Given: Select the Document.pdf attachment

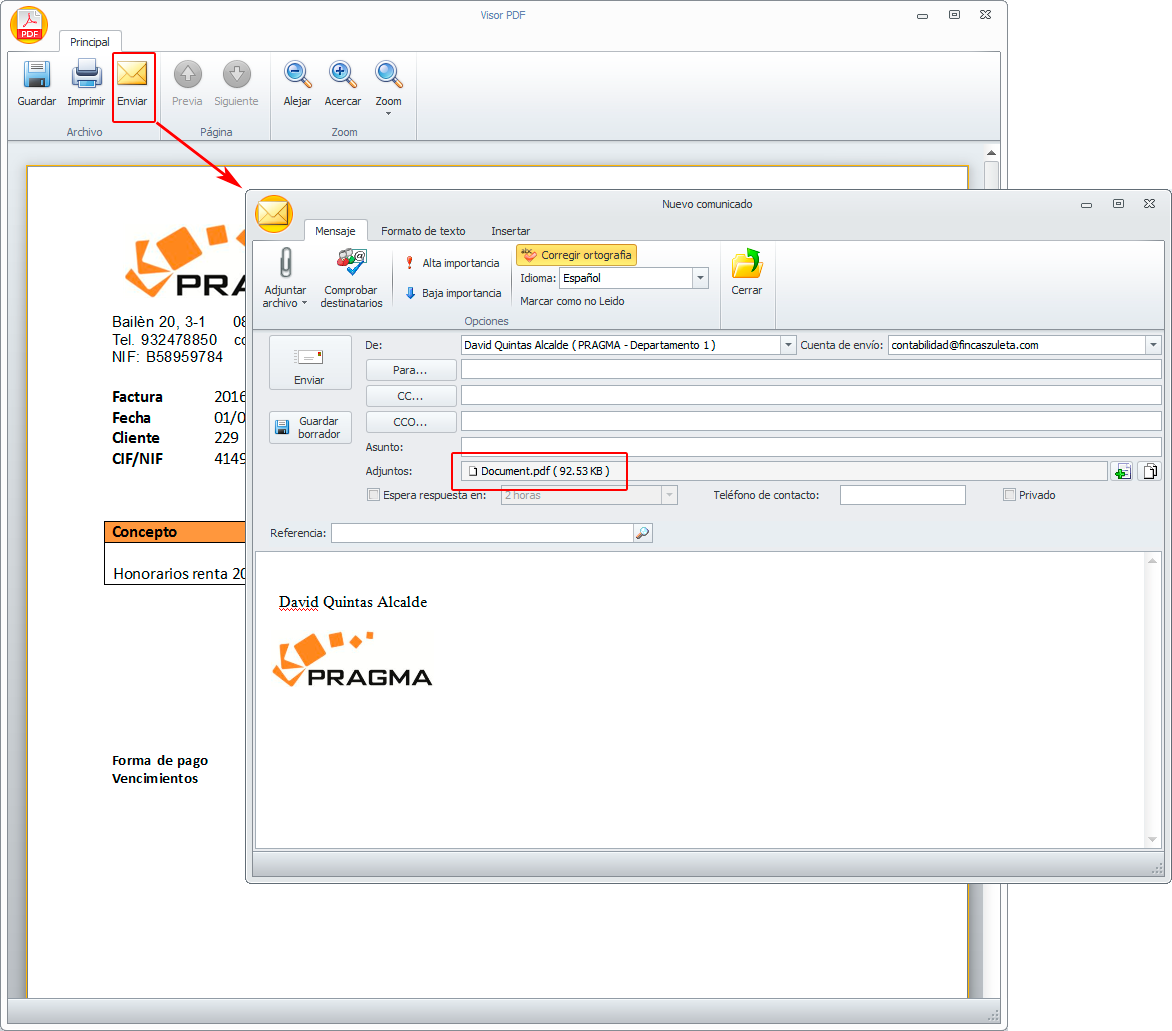Looking at the screenshot, I should point(539,471).
